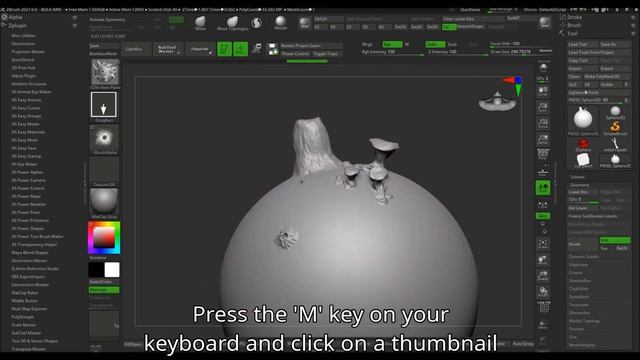Click the QuickSave button in top bar
Image resolution: width=640 pixels, height=360 pixels.
(470, 10)
